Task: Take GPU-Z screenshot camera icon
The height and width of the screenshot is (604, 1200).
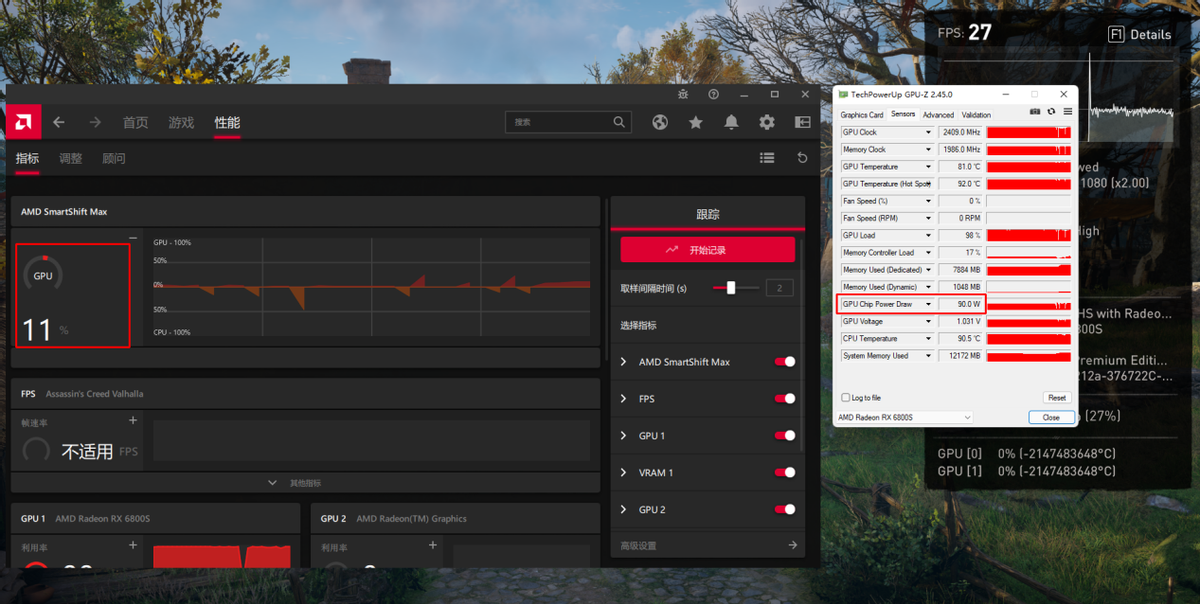Action: [x=1035, y=112]
